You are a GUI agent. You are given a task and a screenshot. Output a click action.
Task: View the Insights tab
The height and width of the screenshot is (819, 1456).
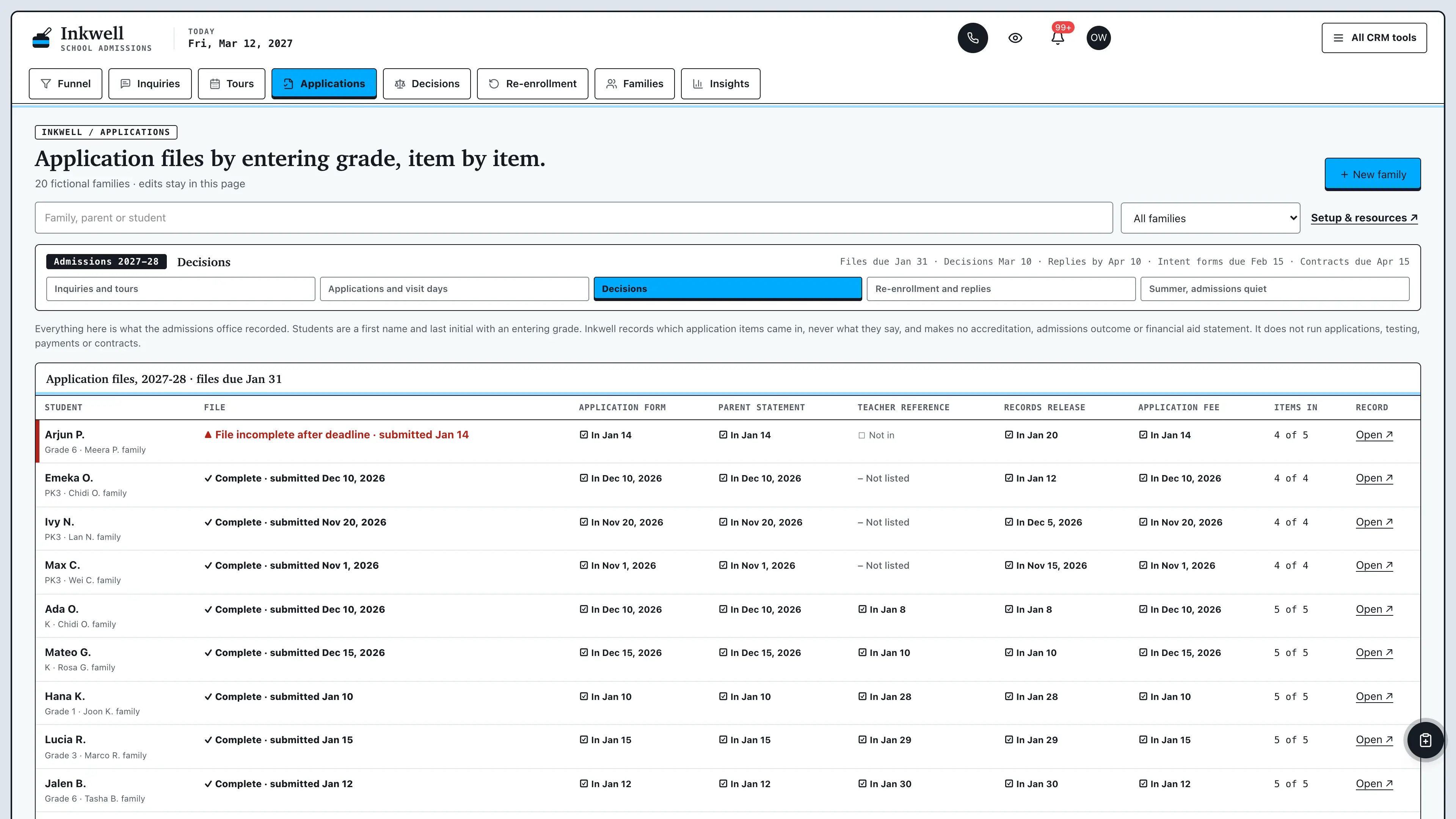pos(720,84)
